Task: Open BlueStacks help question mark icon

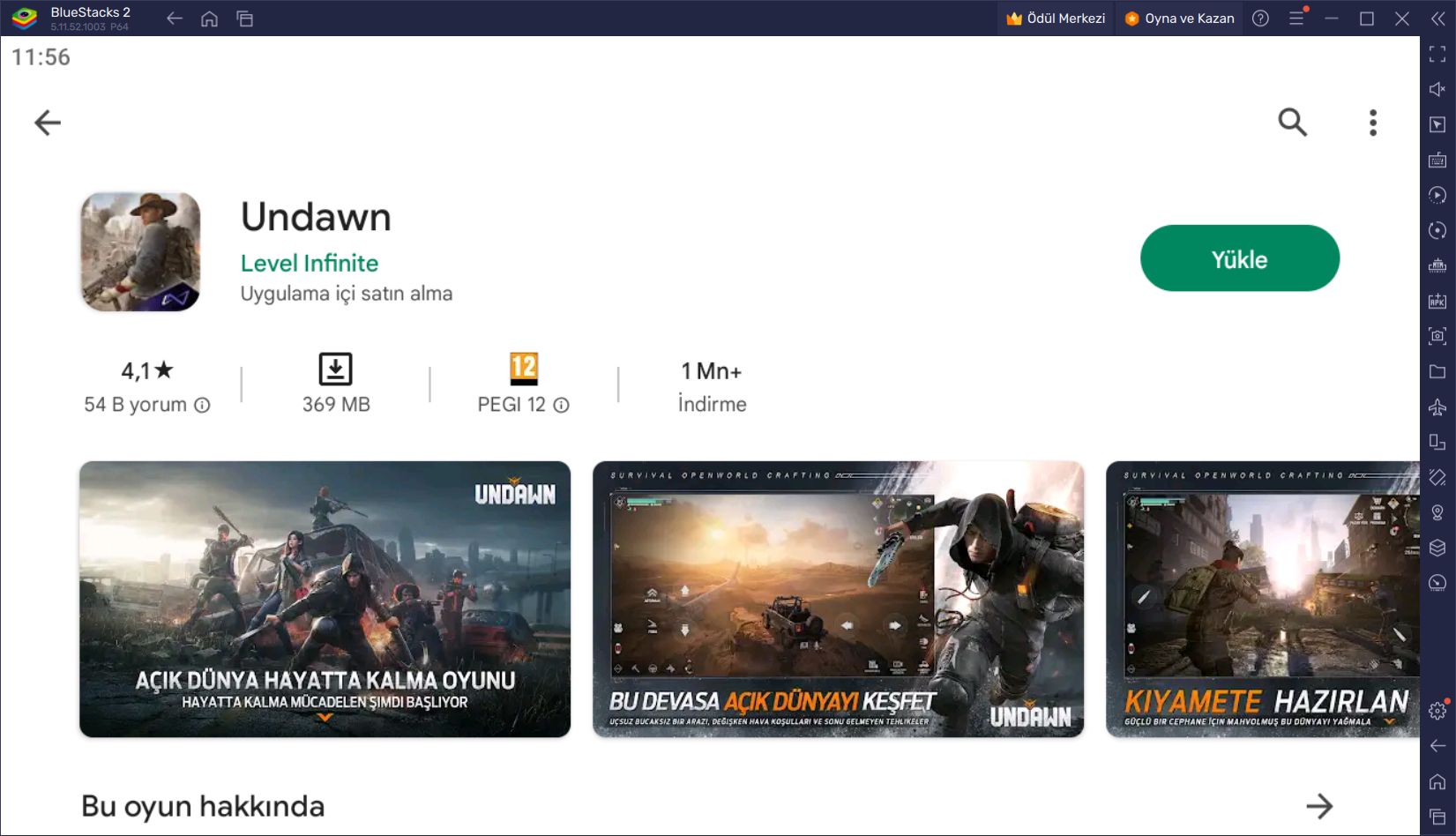Action: [1261, 19]
